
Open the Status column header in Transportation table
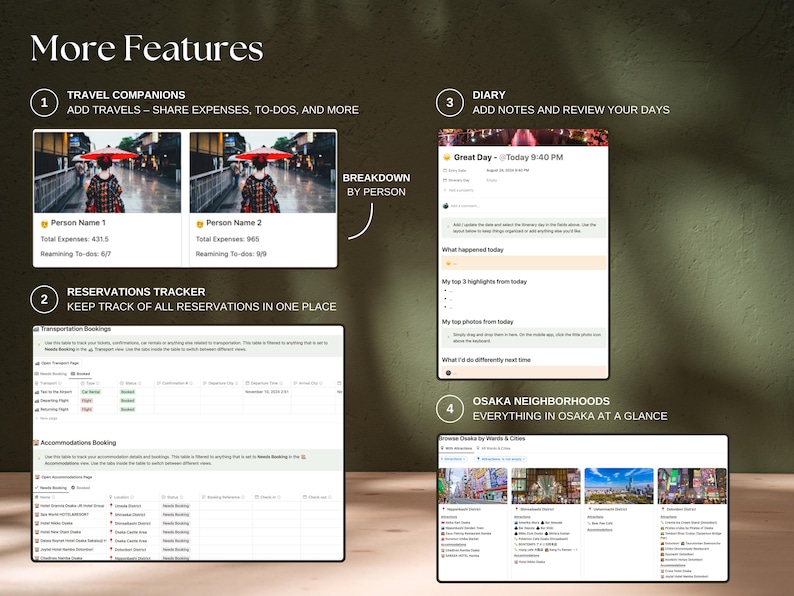click(x=131, y=383)
